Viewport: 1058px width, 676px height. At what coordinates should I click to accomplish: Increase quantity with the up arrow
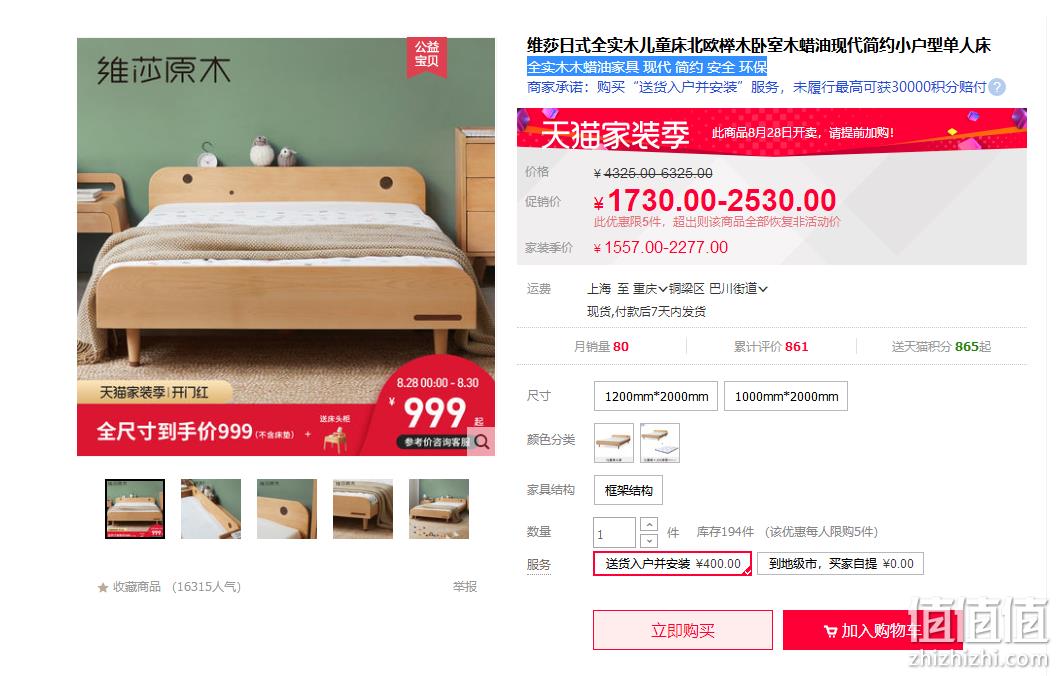[648, 524]
